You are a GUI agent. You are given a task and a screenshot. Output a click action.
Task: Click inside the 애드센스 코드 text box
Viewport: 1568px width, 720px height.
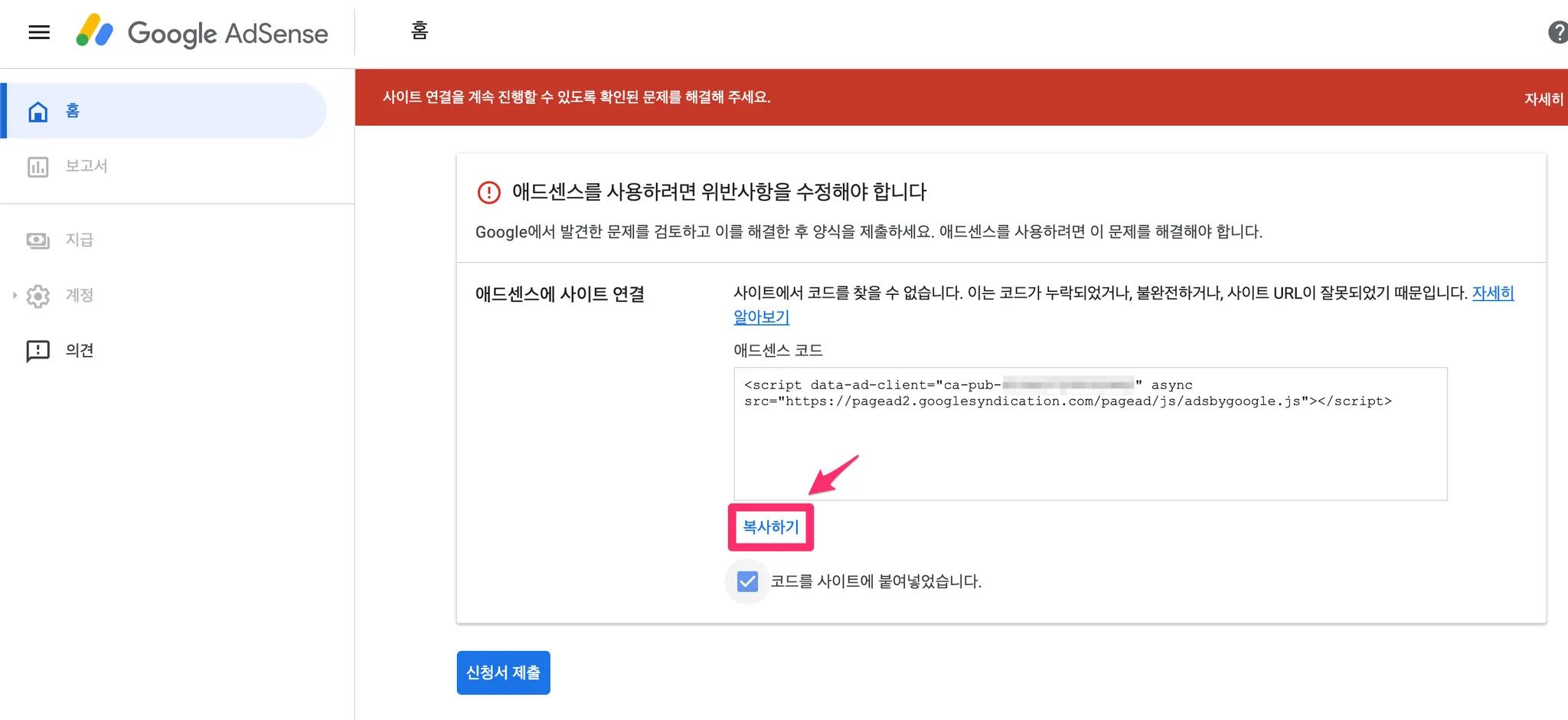(x=1090, y=434)
